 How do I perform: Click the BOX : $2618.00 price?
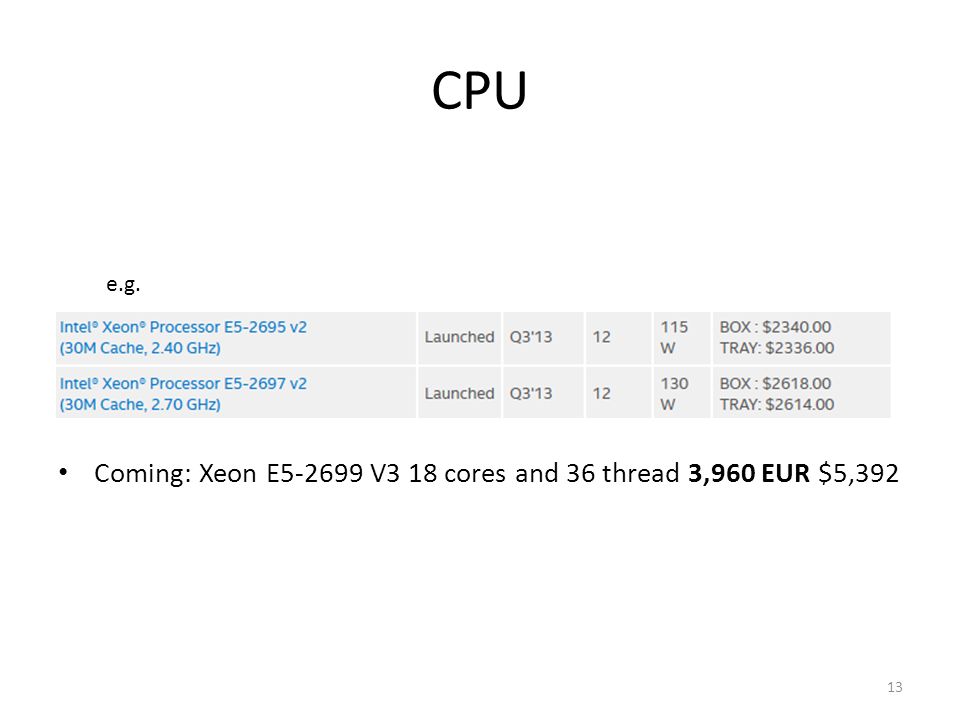pyautogui.click(x=775, y=383)
